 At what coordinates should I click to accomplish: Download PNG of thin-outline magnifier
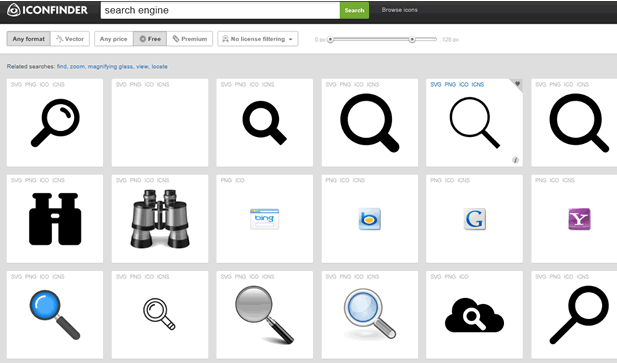click(x=450, y=85)
